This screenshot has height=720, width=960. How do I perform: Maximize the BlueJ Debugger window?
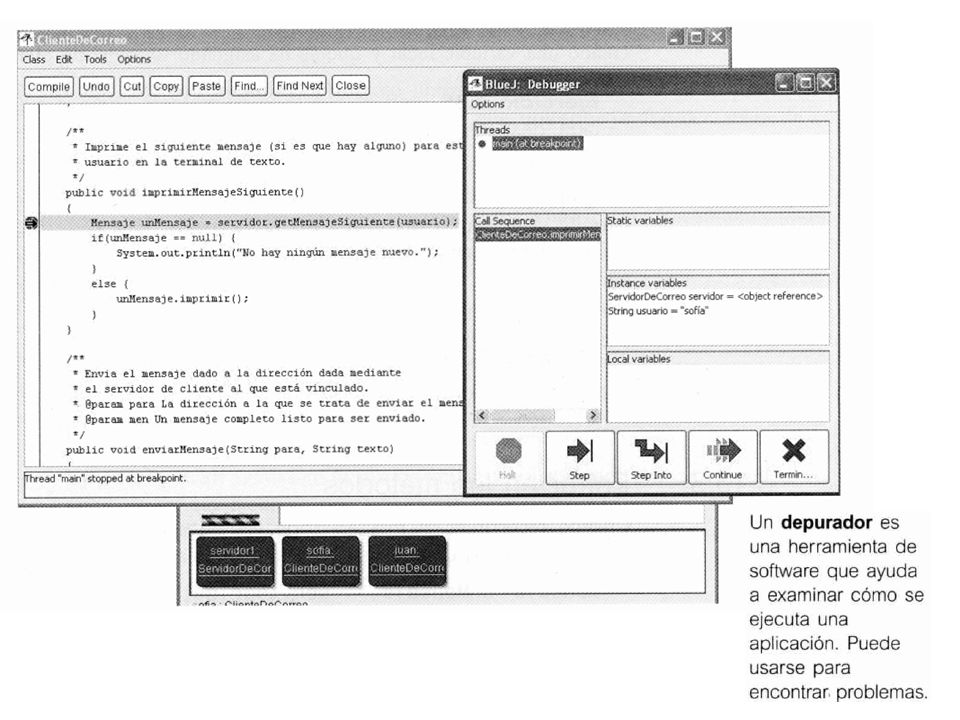805,83
